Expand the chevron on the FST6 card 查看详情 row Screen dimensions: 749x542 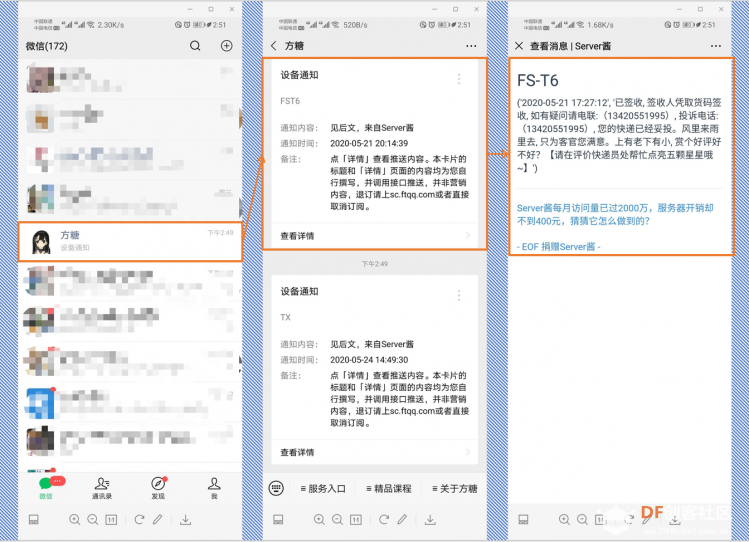468,235
